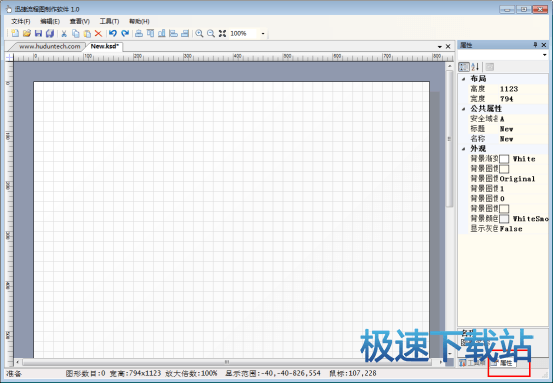This screenshot has height=383, width=554.
Task: Open the 文件(F) menu
Action: pos(20,21)
